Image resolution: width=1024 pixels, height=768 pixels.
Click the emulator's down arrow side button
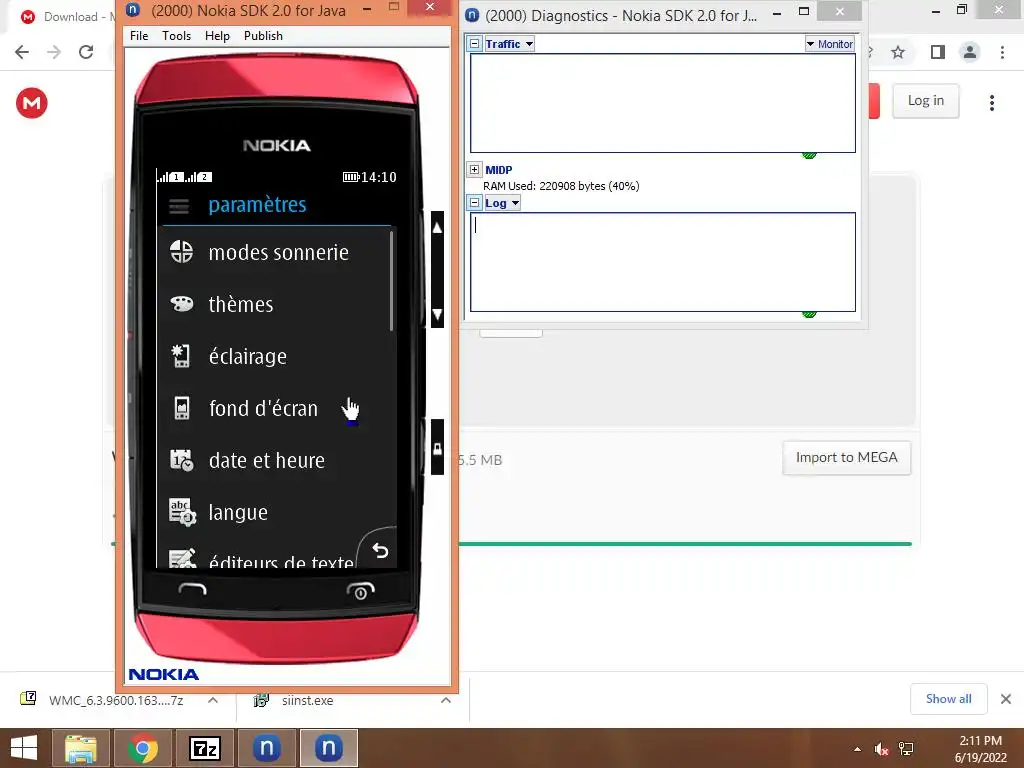(x=438, y=313)
